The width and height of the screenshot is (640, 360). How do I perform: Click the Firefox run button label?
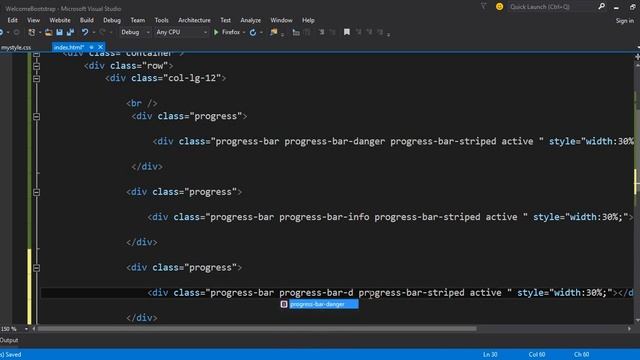pos(231,32)
